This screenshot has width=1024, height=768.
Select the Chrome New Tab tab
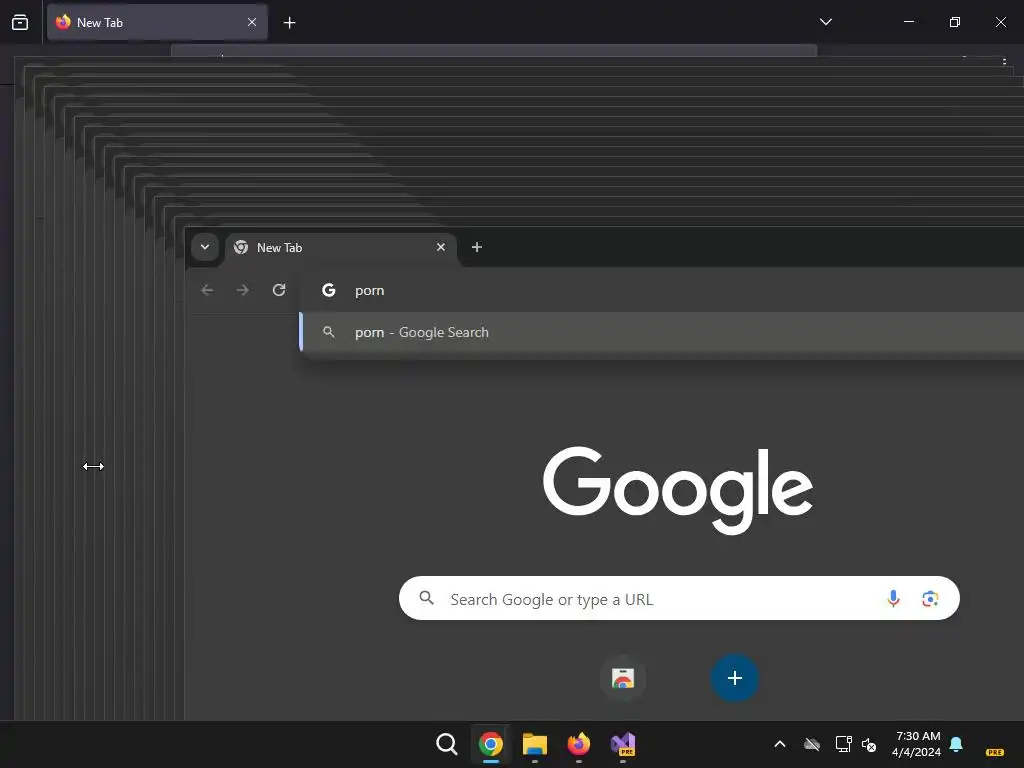340,248
